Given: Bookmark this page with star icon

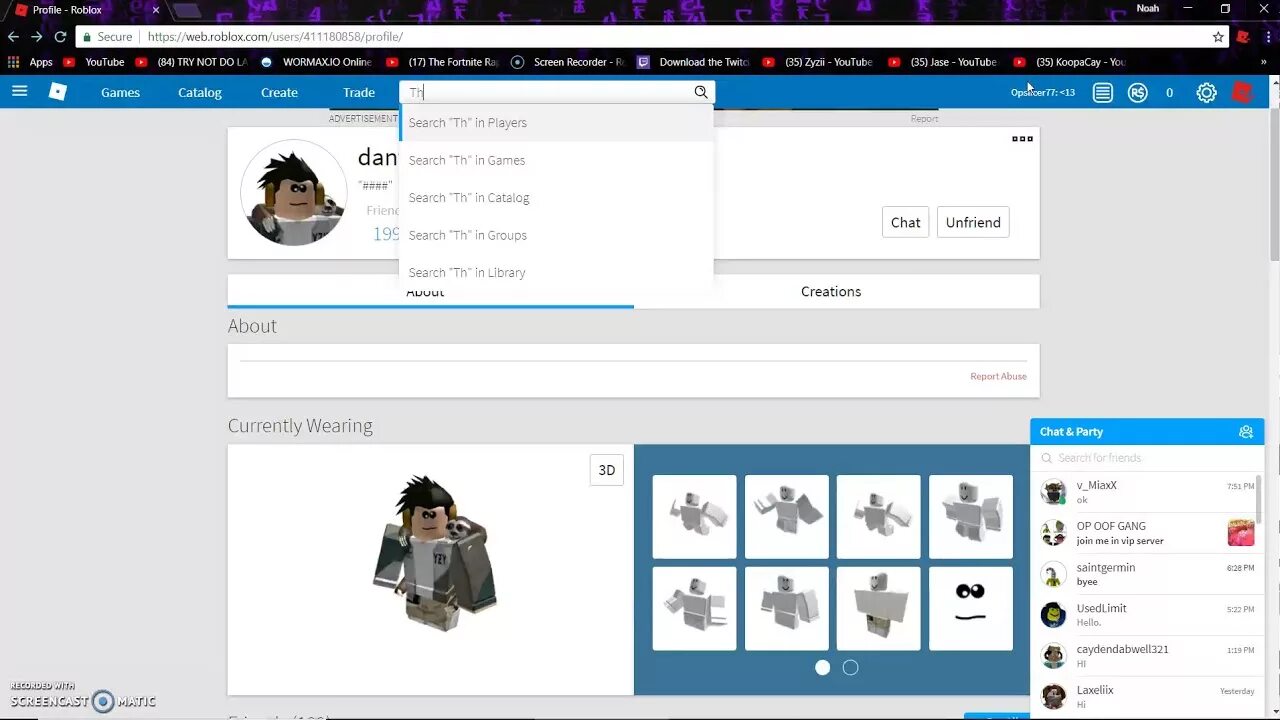Looking at the screenshot, I should tap(1218, 37).
